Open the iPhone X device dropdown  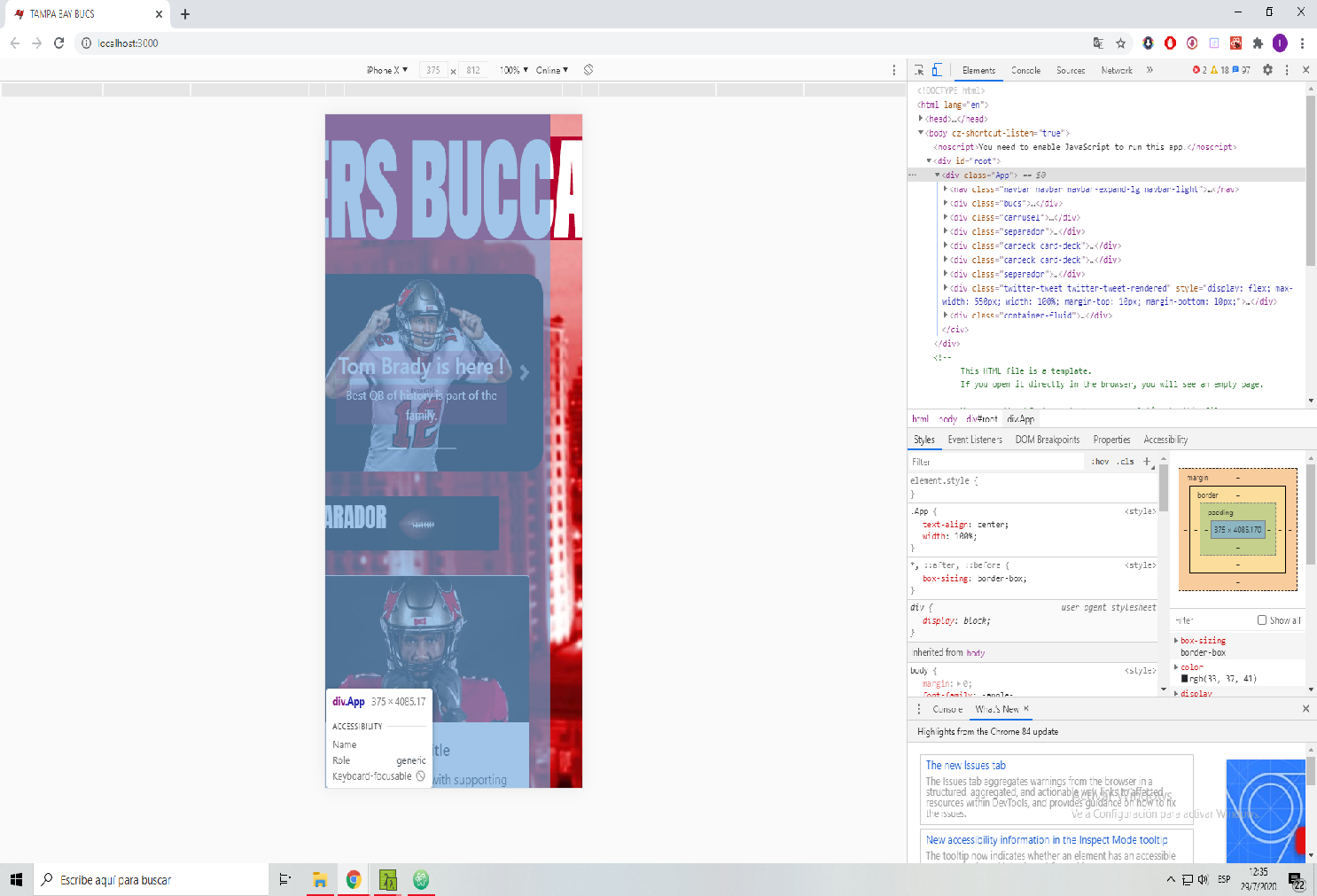[x=387, y=70]
